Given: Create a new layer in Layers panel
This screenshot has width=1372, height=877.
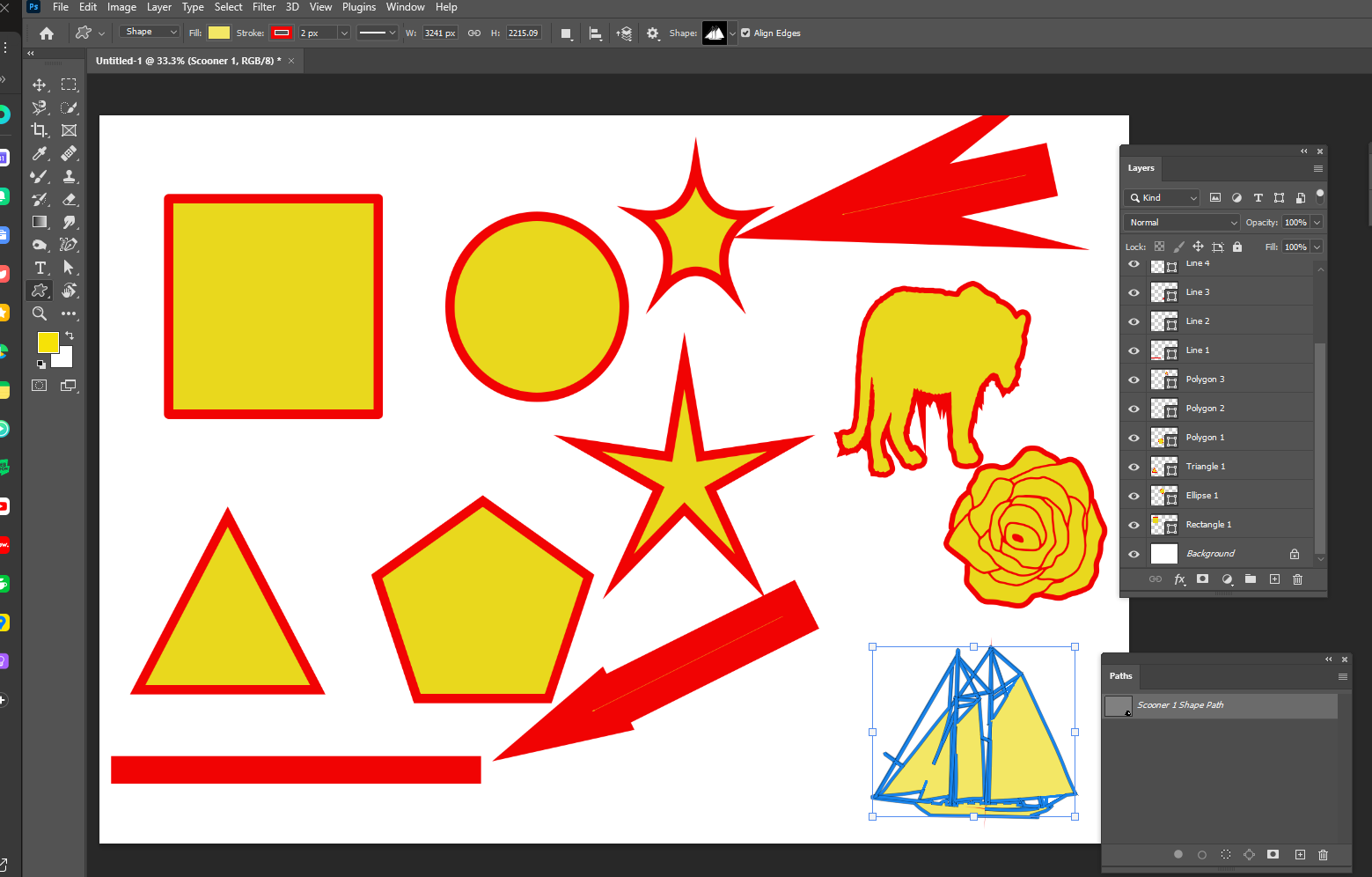Looking at the screenshot, I should 1274,579.
